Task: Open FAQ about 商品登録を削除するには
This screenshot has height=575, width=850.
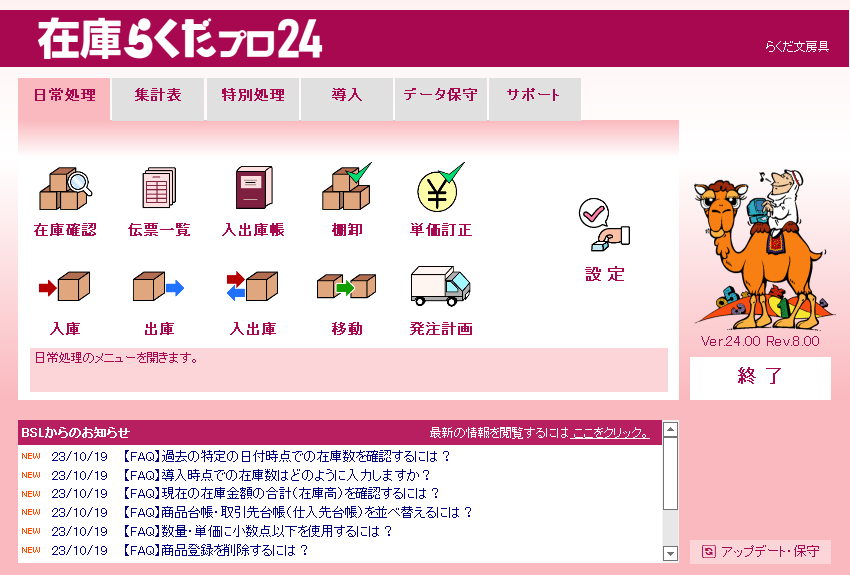Action: [x=214, y=550]
